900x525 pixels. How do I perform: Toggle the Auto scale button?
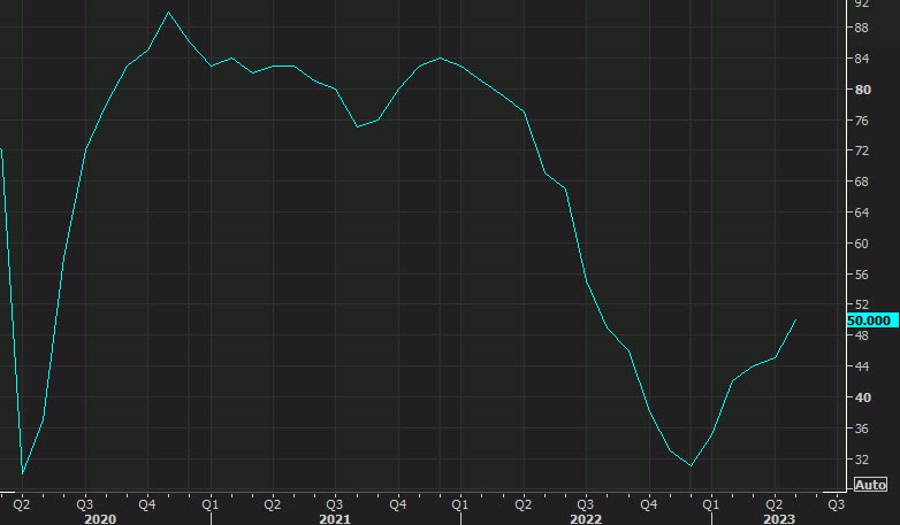[870, 485]
